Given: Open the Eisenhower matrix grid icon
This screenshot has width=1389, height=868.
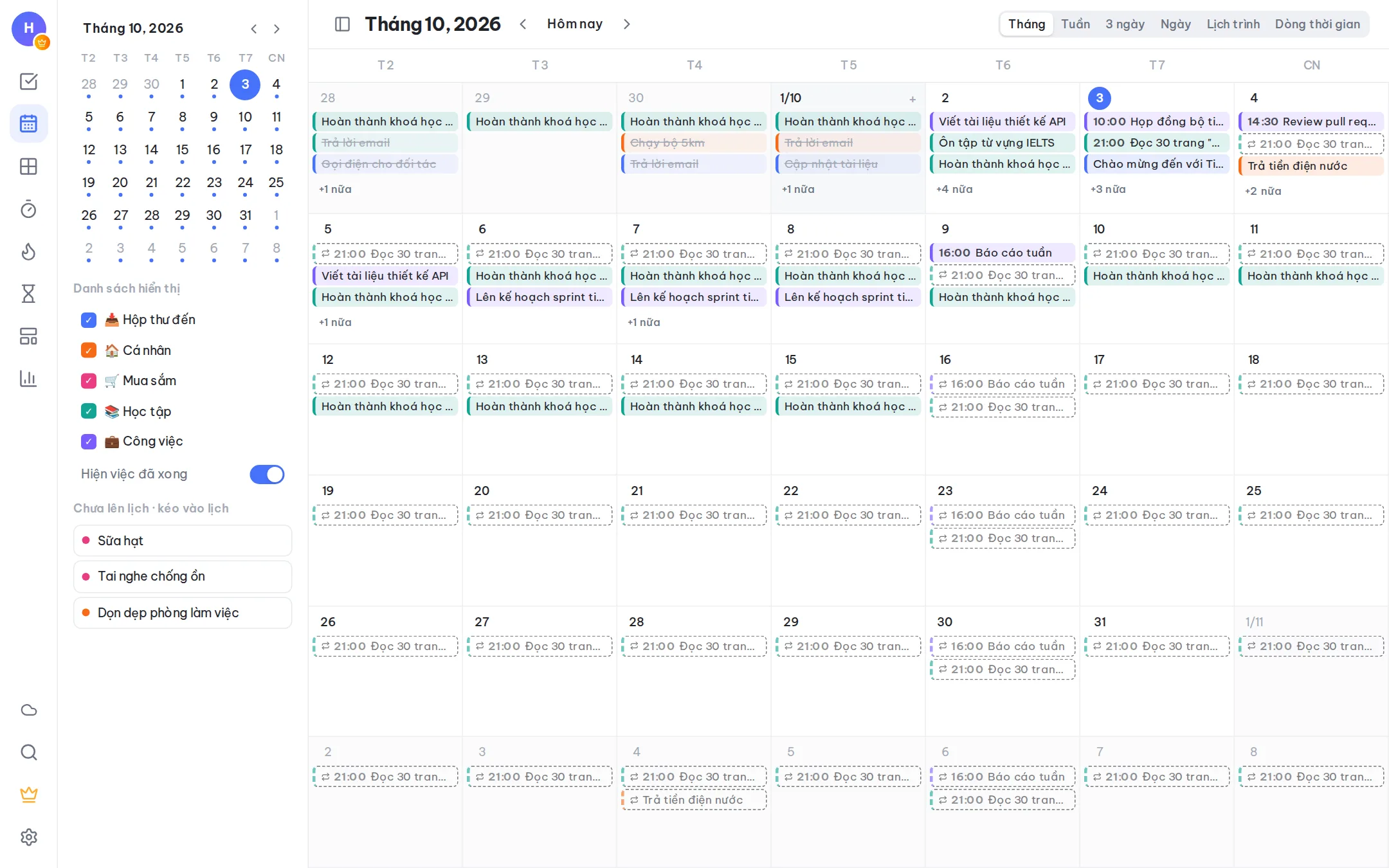Looking at the screenshot, I should 28,167.
